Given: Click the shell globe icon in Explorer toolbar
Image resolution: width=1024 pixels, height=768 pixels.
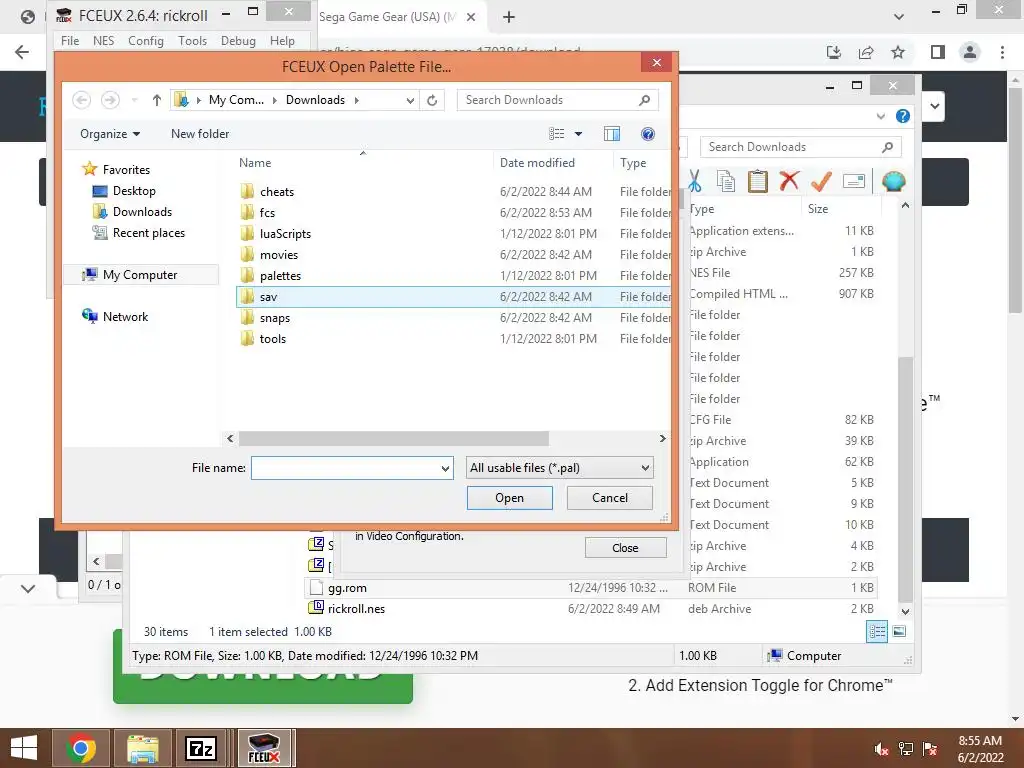Looking at the screenshot, I should [x=893, y=181].
